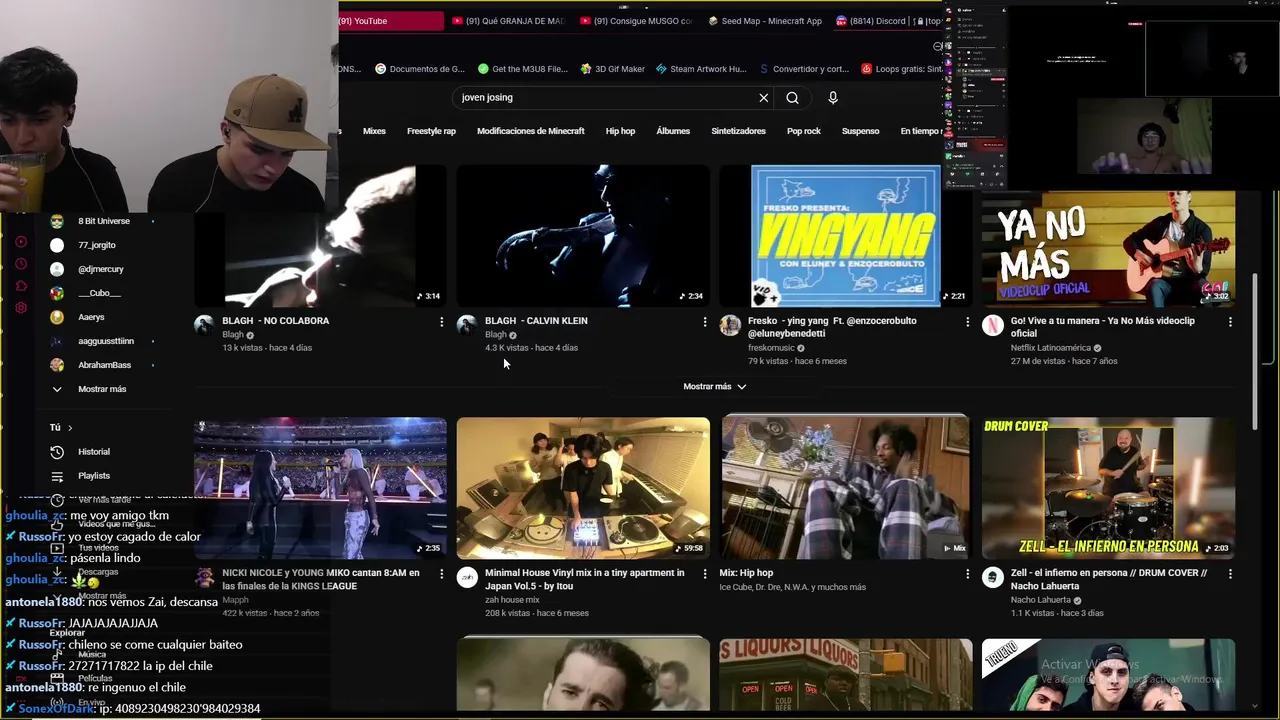
Task: Click the search magnifier button
Action: [x=792, y=98]
